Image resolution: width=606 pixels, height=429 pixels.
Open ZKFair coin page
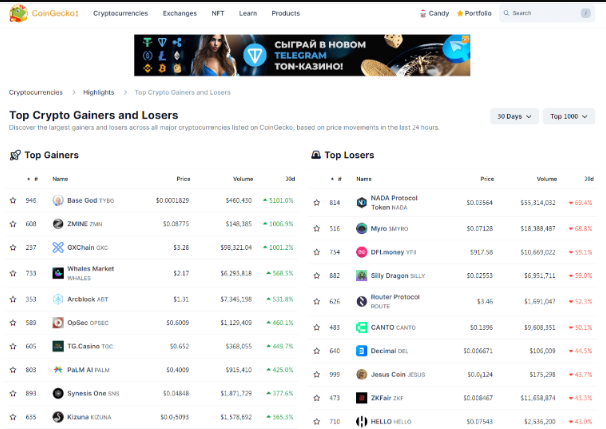387,398
